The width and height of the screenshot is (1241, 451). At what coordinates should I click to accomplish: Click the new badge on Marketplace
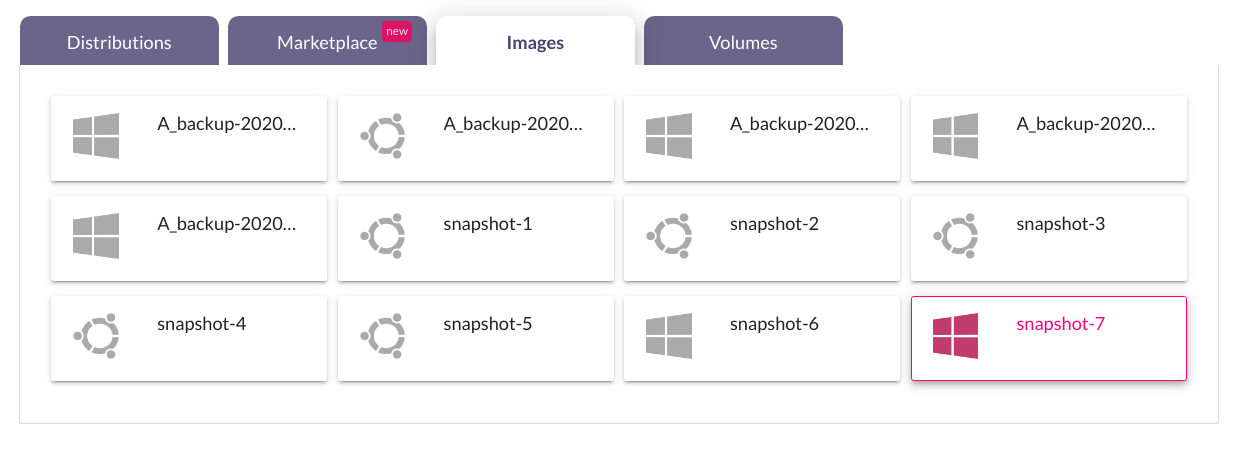[397, 31]
